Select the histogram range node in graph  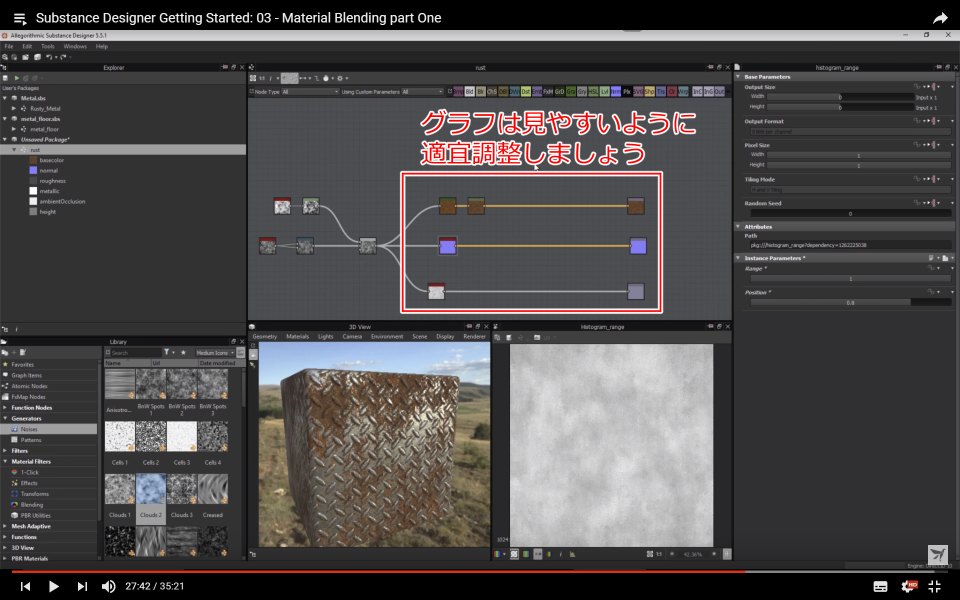(x=436, y=291)
